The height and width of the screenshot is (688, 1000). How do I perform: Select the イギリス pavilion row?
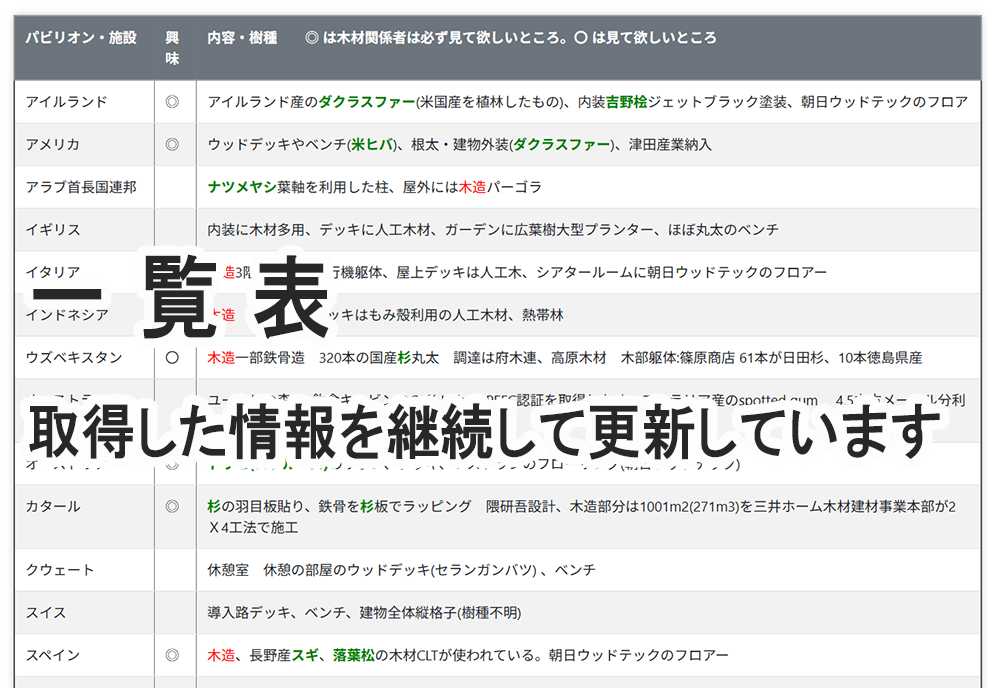pyautogui.click(x=53, y=229)
